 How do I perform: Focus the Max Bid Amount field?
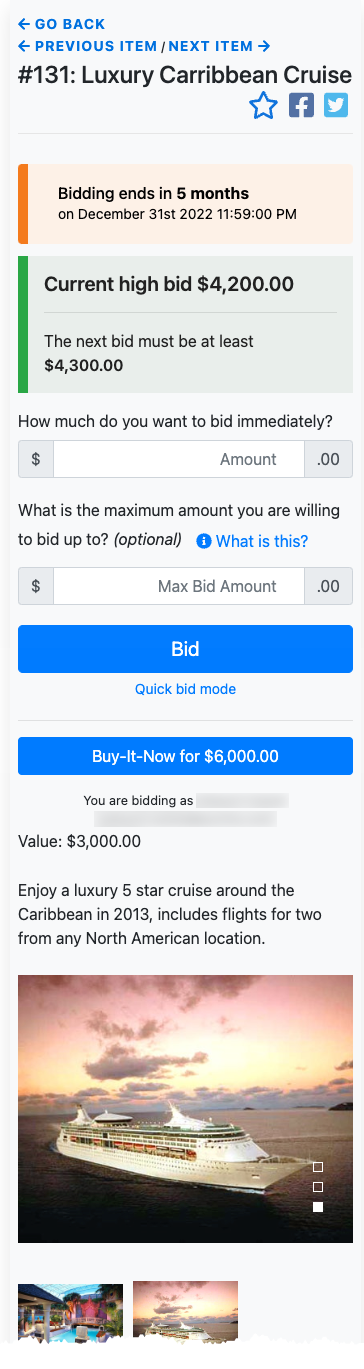click(178, 586)
